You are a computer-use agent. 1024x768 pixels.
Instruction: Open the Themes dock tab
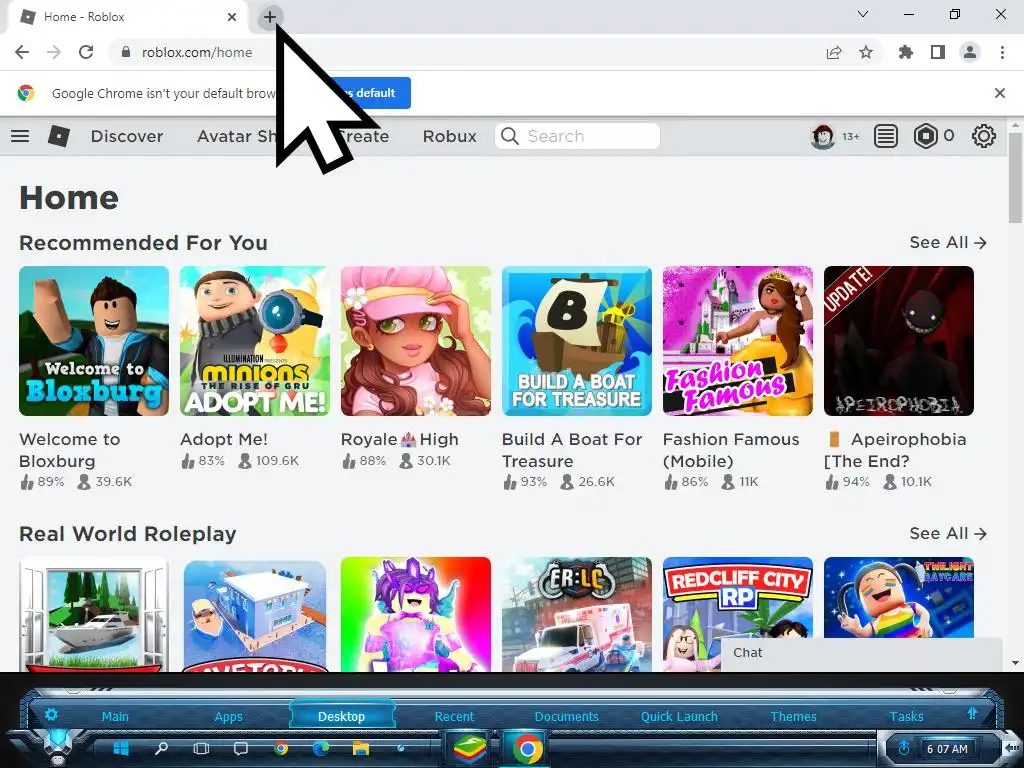click(793, 716)
